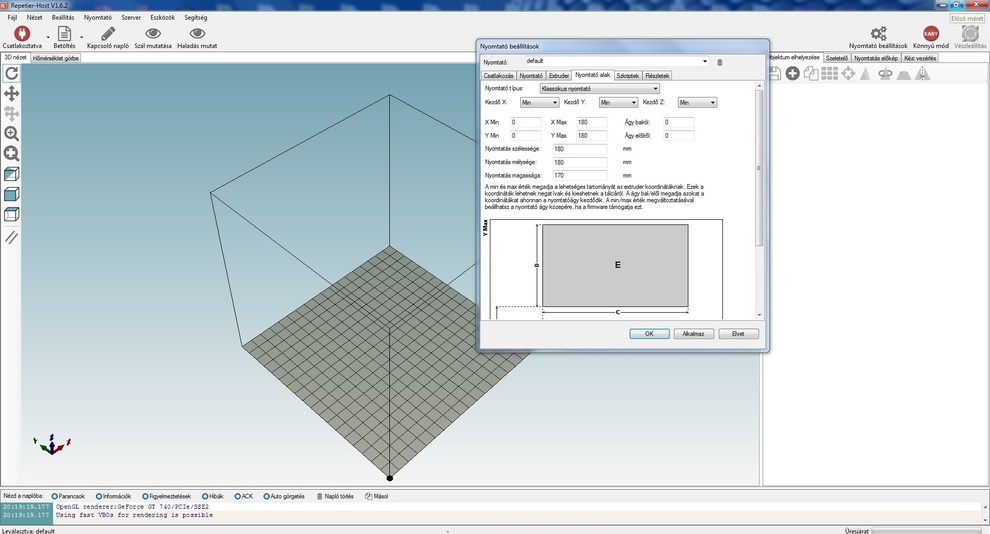The image size is (990, 534).
Task: Select the move viewpoint arrows tool
Action: coord(12,93)
